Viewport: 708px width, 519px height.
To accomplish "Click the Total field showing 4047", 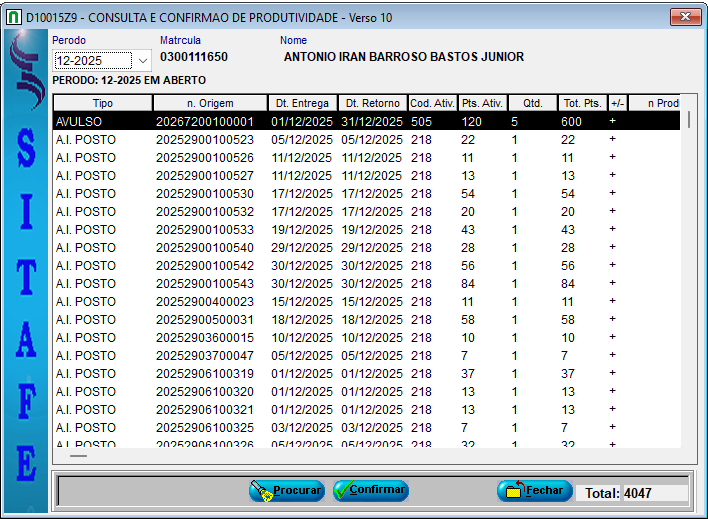I will click(654, 493).
